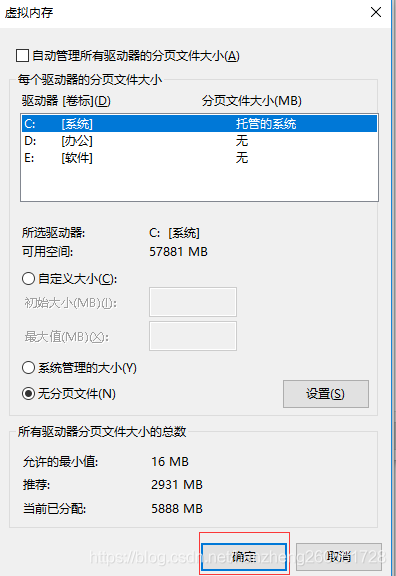Click the 无 value beside D: drive
Viewport: 396px width, 576px height.
[242, 141]
